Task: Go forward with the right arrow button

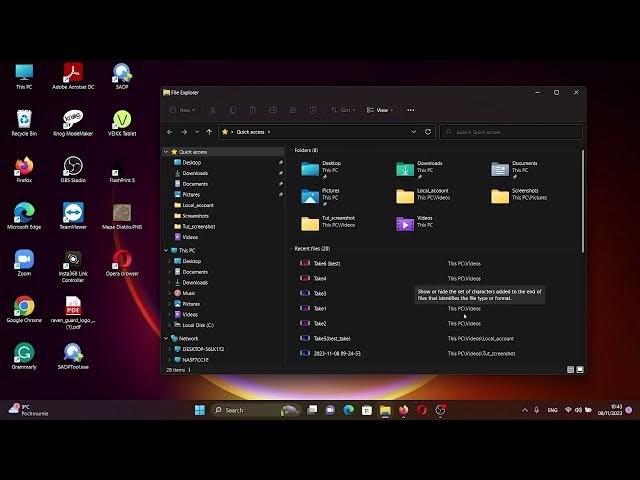Action: [184, 132]
